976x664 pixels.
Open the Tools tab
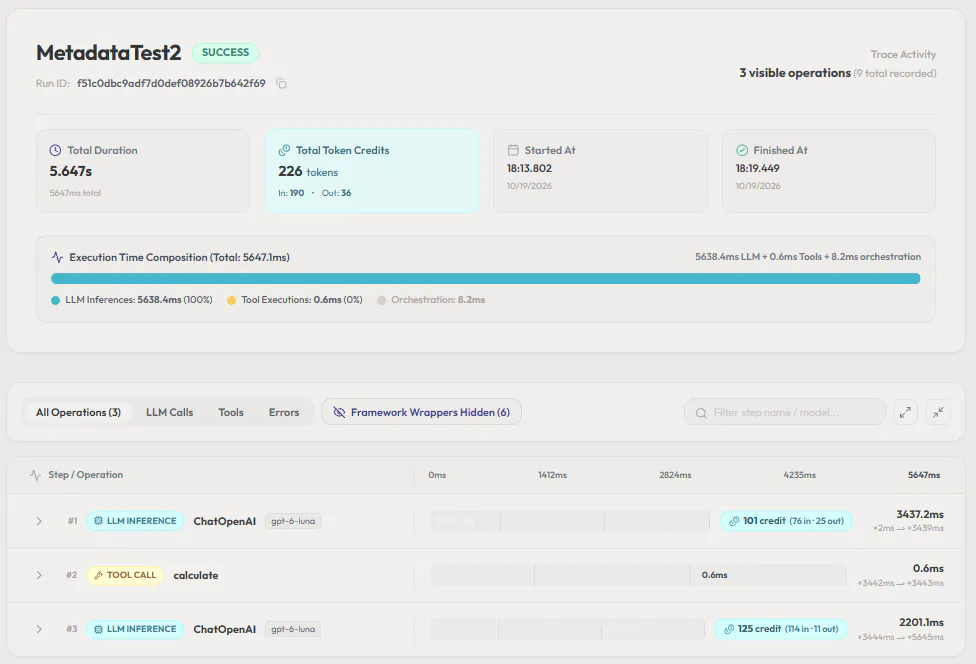(231, 412)
